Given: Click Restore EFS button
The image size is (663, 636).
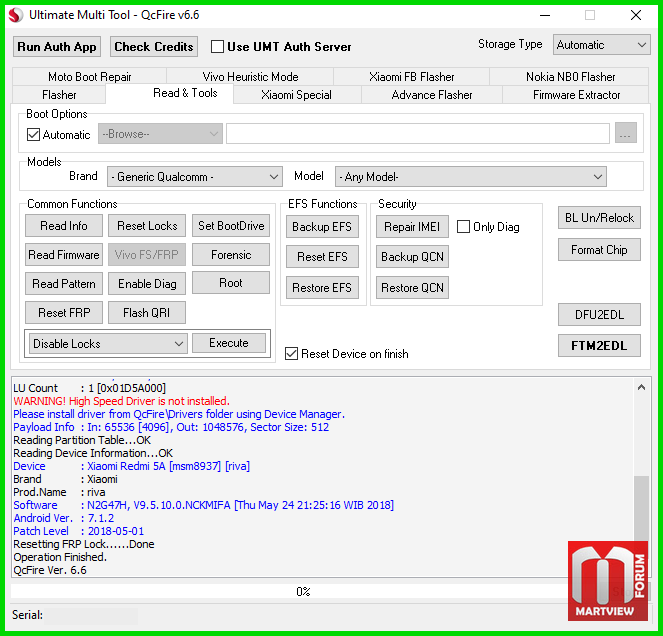Looking at the screenshot, I should pyautogui.click(x=322, y=288).
